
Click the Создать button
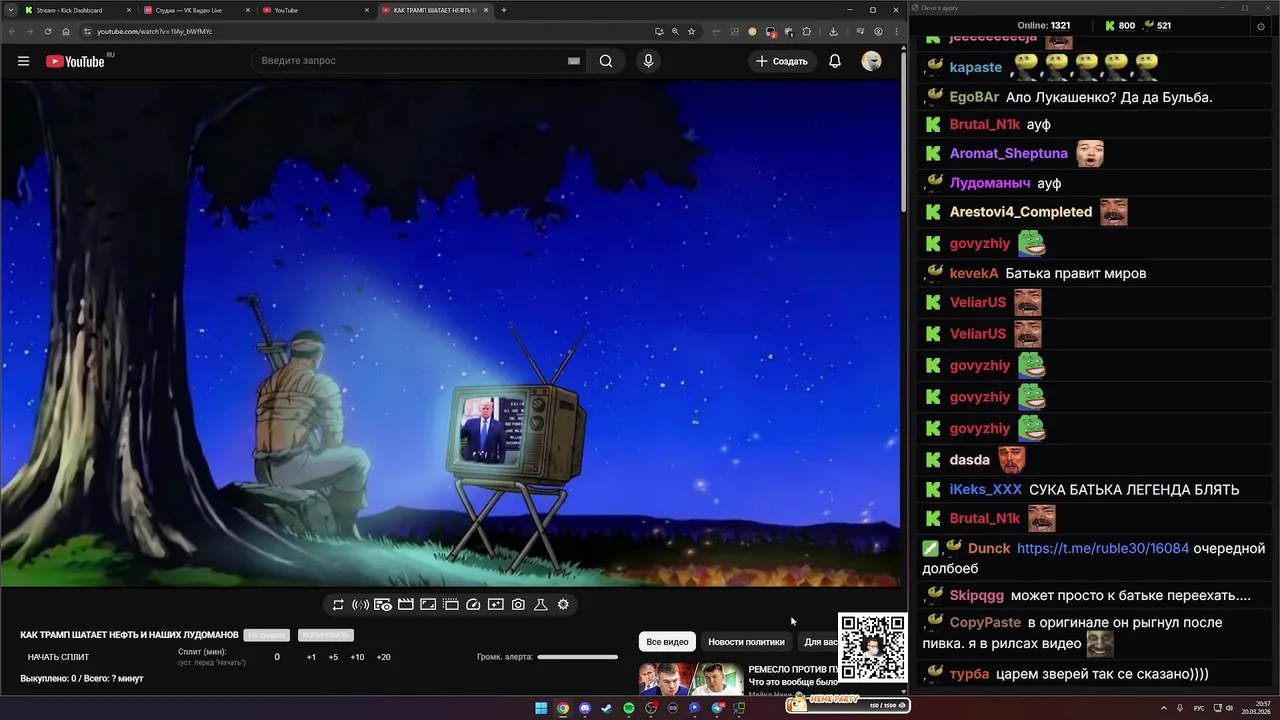point(782,61)
